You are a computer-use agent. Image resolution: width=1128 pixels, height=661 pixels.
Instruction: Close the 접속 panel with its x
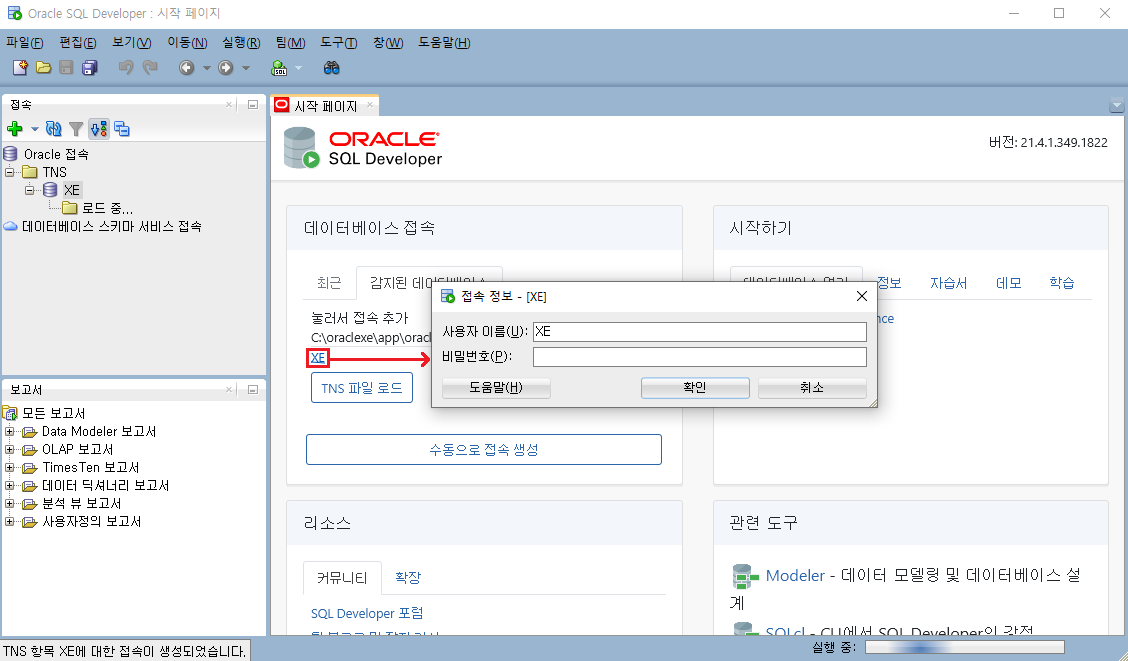(229, 104)
